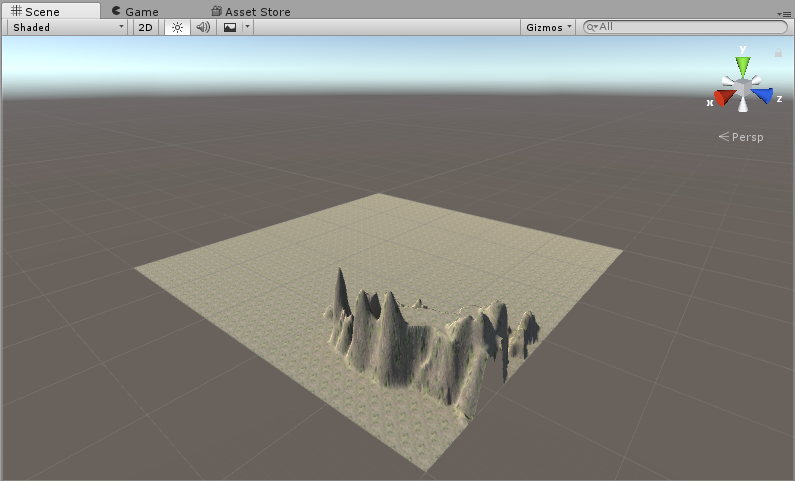Image resolution: width=795 pixels, height=481 pixels.
Task: Click the white bottom cone of gizmo
Action: pyautogui.click(x=743, y=106)
